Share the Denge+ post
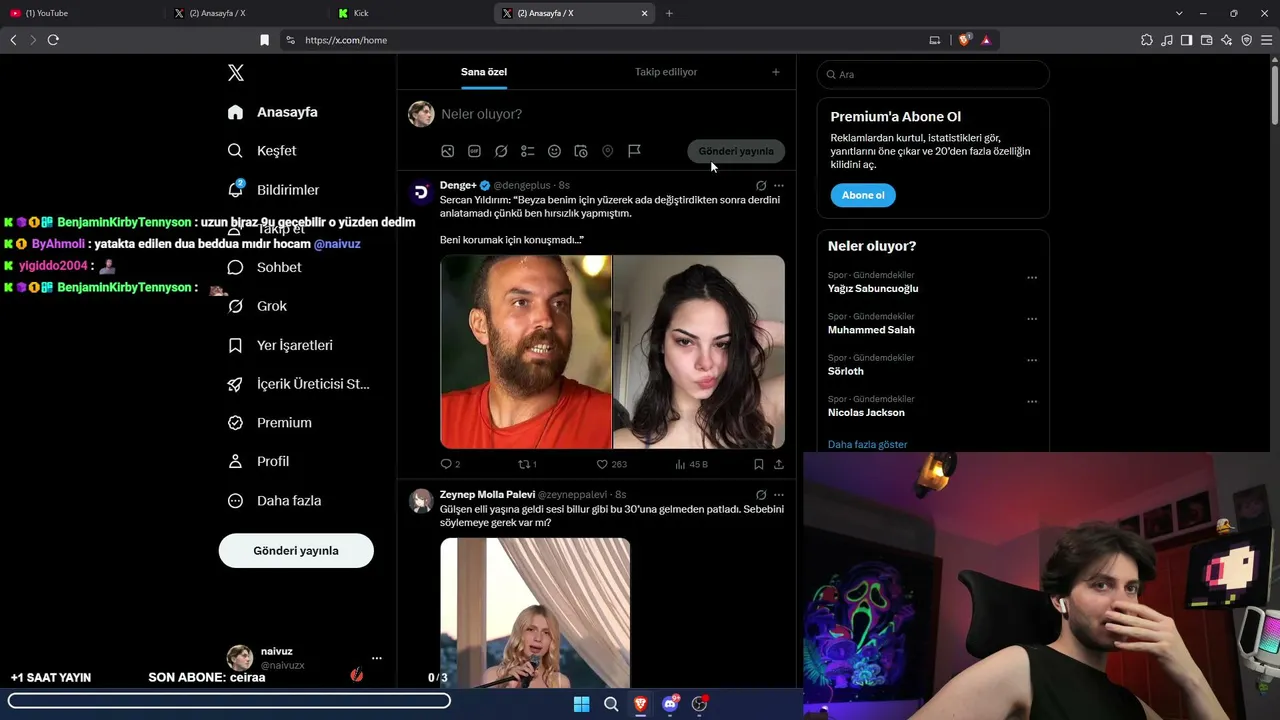 [779, 464]
